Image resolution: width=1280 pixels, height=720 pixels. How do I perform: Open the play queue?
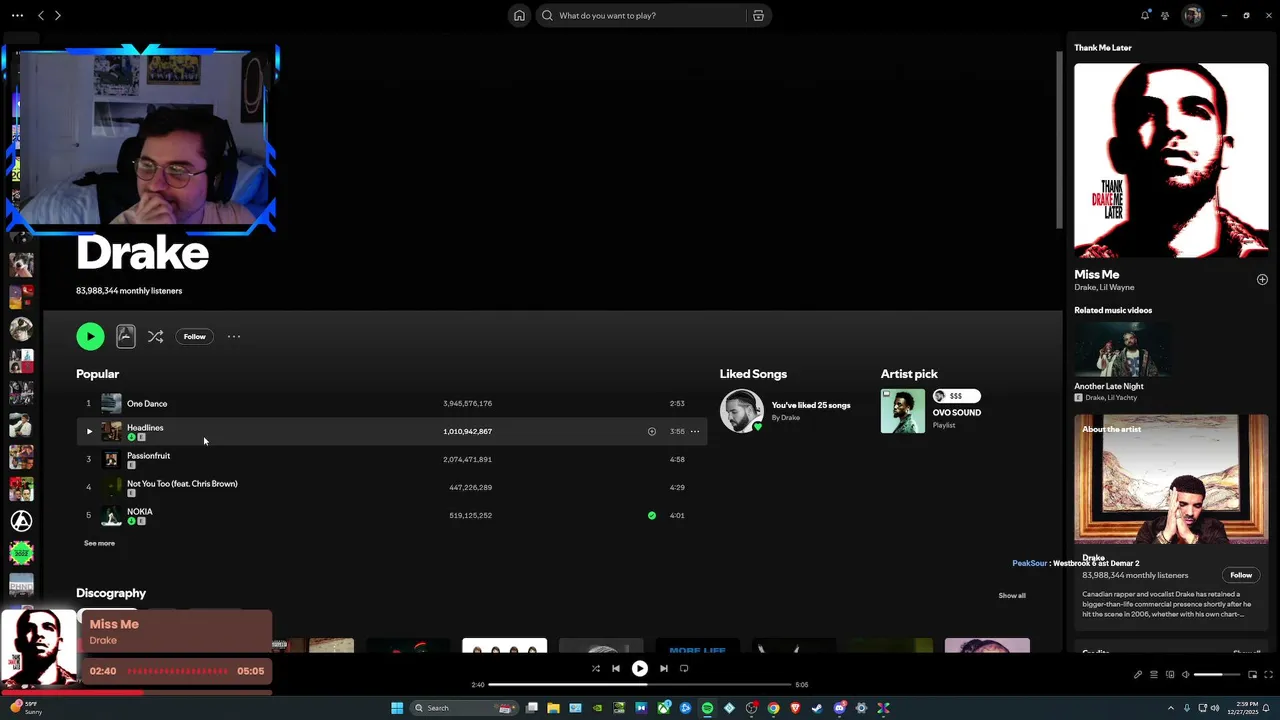click(x=1154, y=674)
